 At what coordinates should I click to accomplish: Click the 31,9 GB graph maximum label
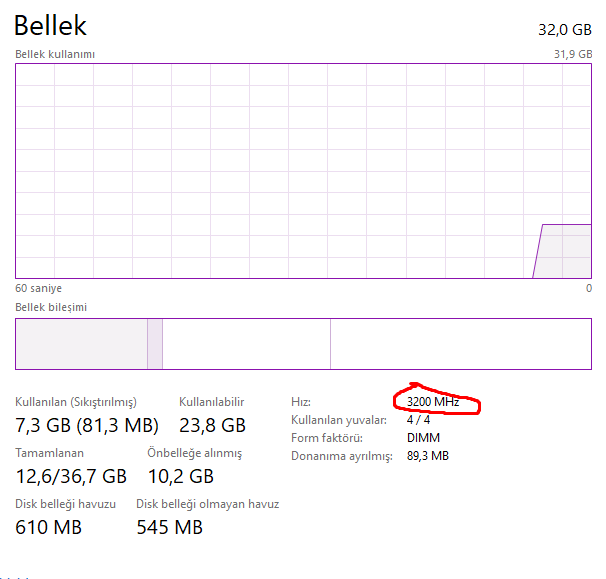(x=572, y=54)
